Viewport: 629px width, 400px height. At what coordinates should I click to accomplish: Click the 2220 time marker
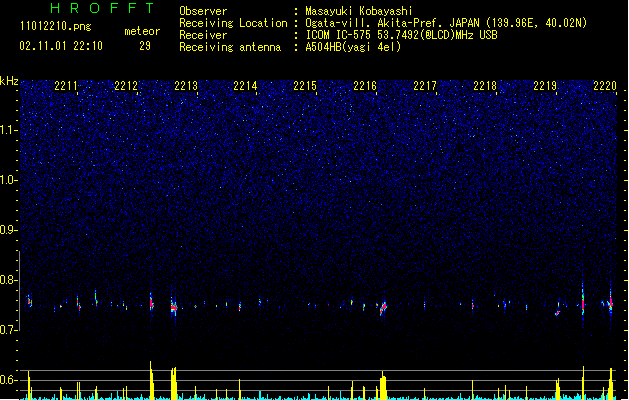tap(605, 86)
